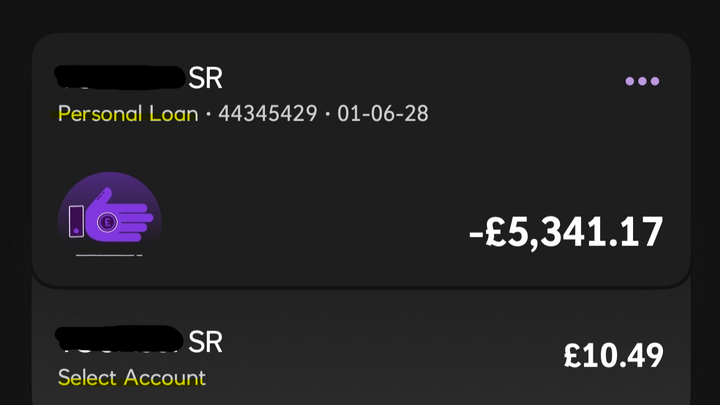Tap the redacted name on lower account
This screenshot has height=405, width=720.
click(x=118, y=340)
